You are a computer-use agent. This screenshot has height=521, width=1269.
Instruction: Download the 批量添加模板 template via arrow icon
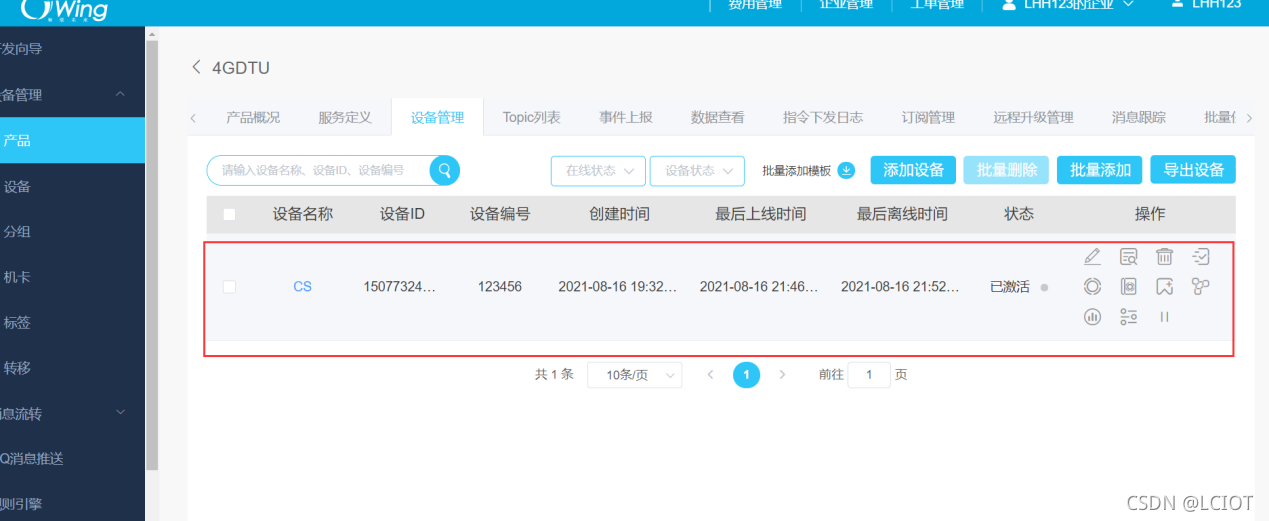(846, 170)
